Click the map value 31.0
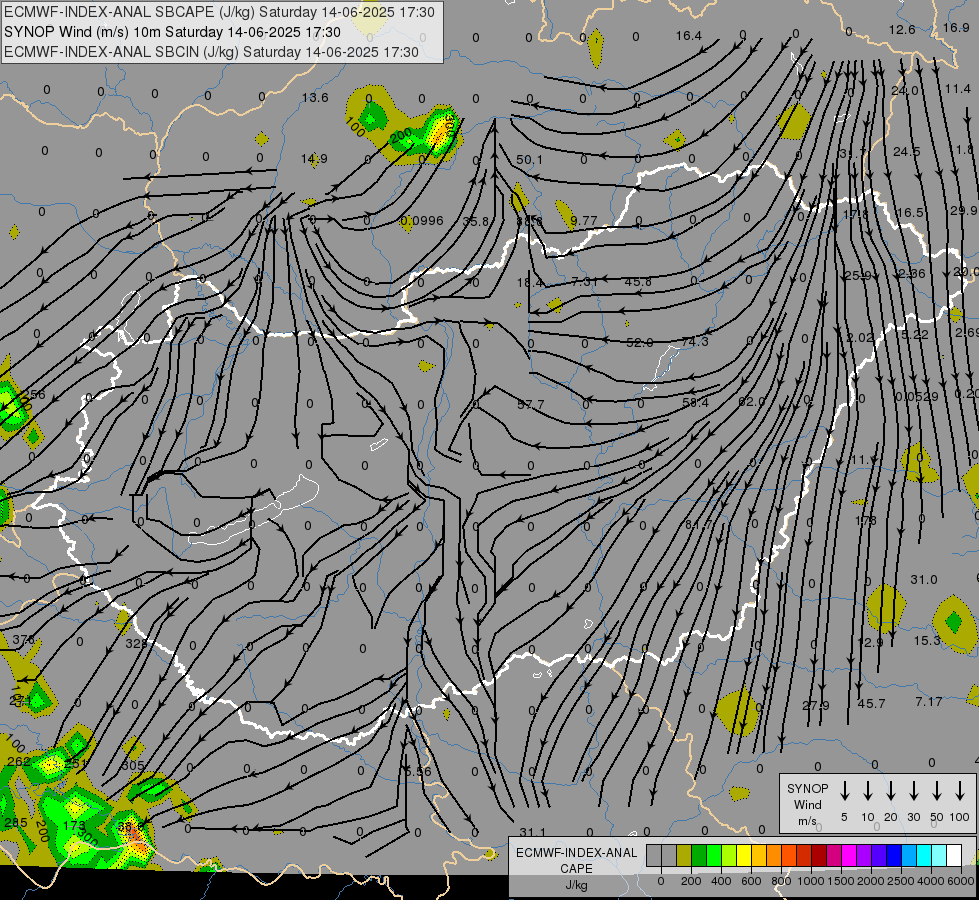 [924, 579]
